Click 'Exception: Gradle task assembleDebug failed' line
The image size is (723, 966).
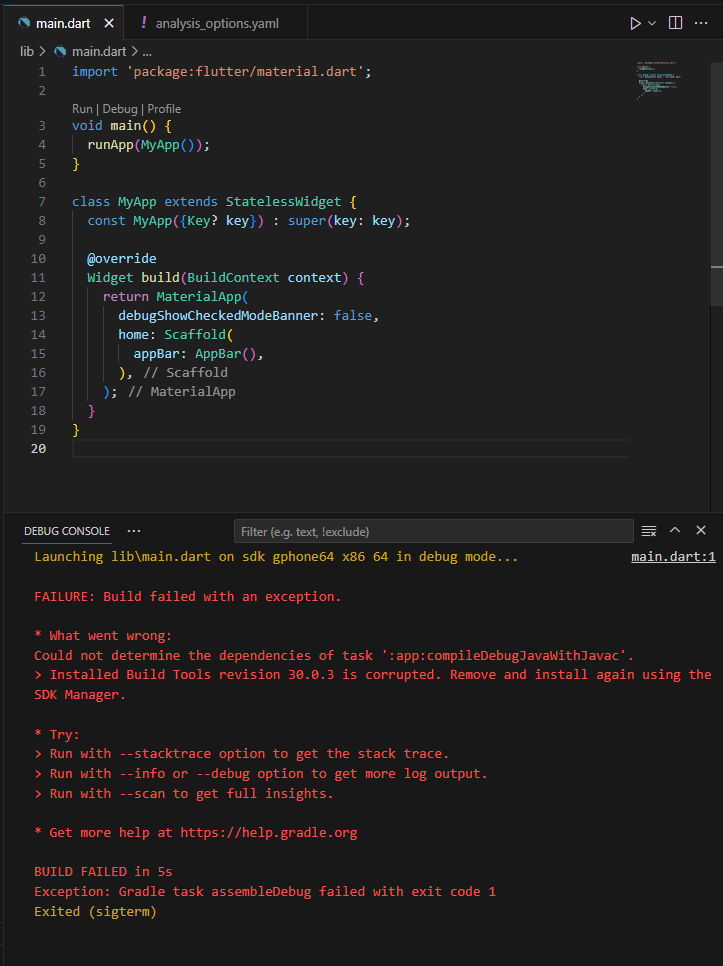click(x=265, y=891)
